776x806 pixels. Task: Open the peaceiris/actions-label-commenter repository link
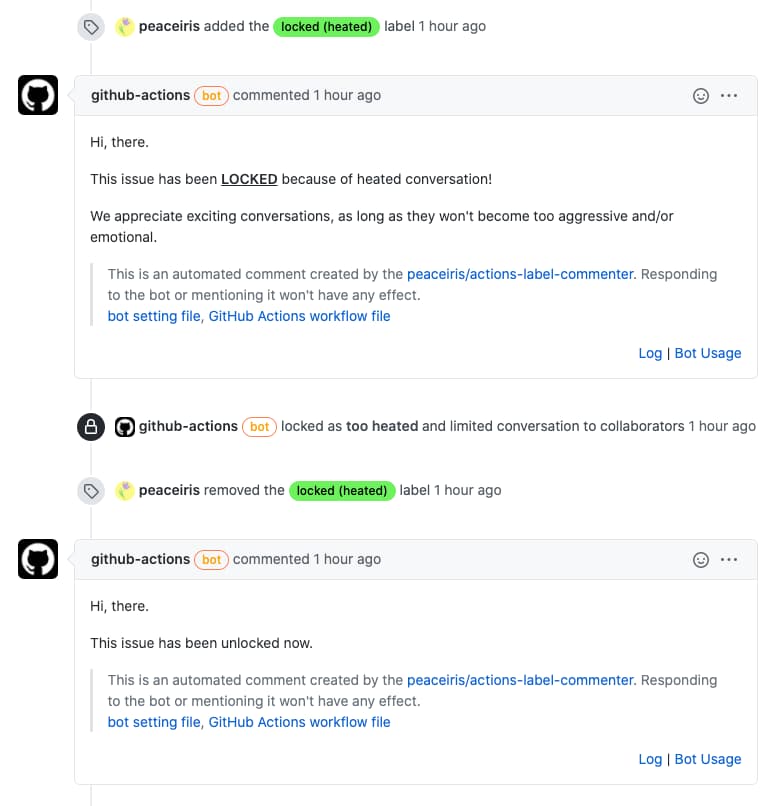tap(519, 273)
